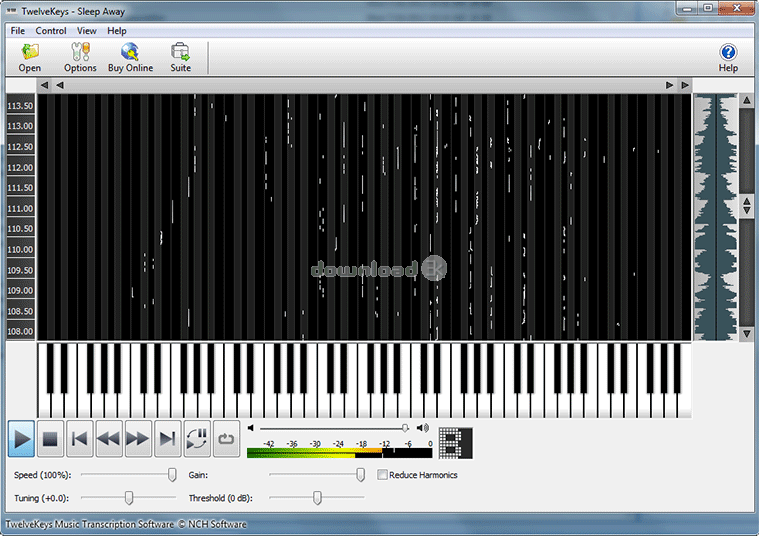Image resolution: width=759 pixels, height=536 pixels.
Task: Jump to end of track
Action: 167,439
